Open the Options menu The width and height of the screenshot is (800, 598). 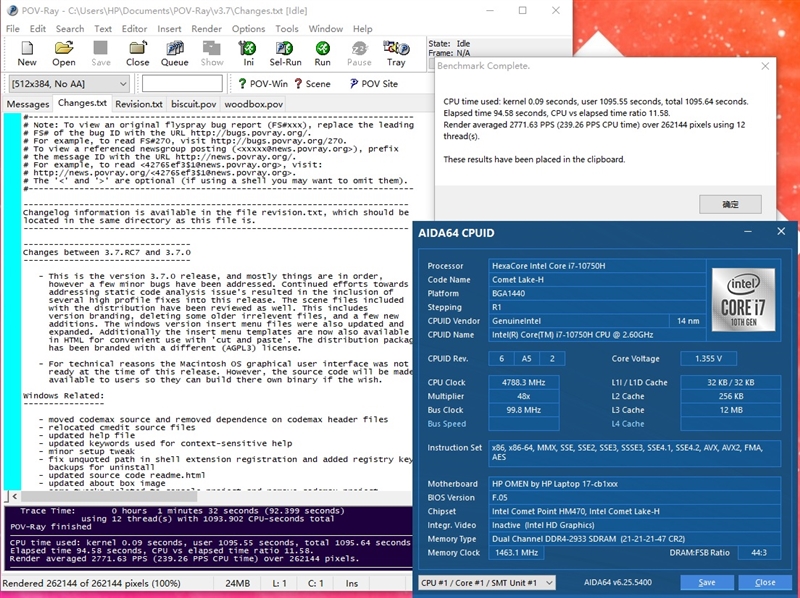[x=248, y=29]
